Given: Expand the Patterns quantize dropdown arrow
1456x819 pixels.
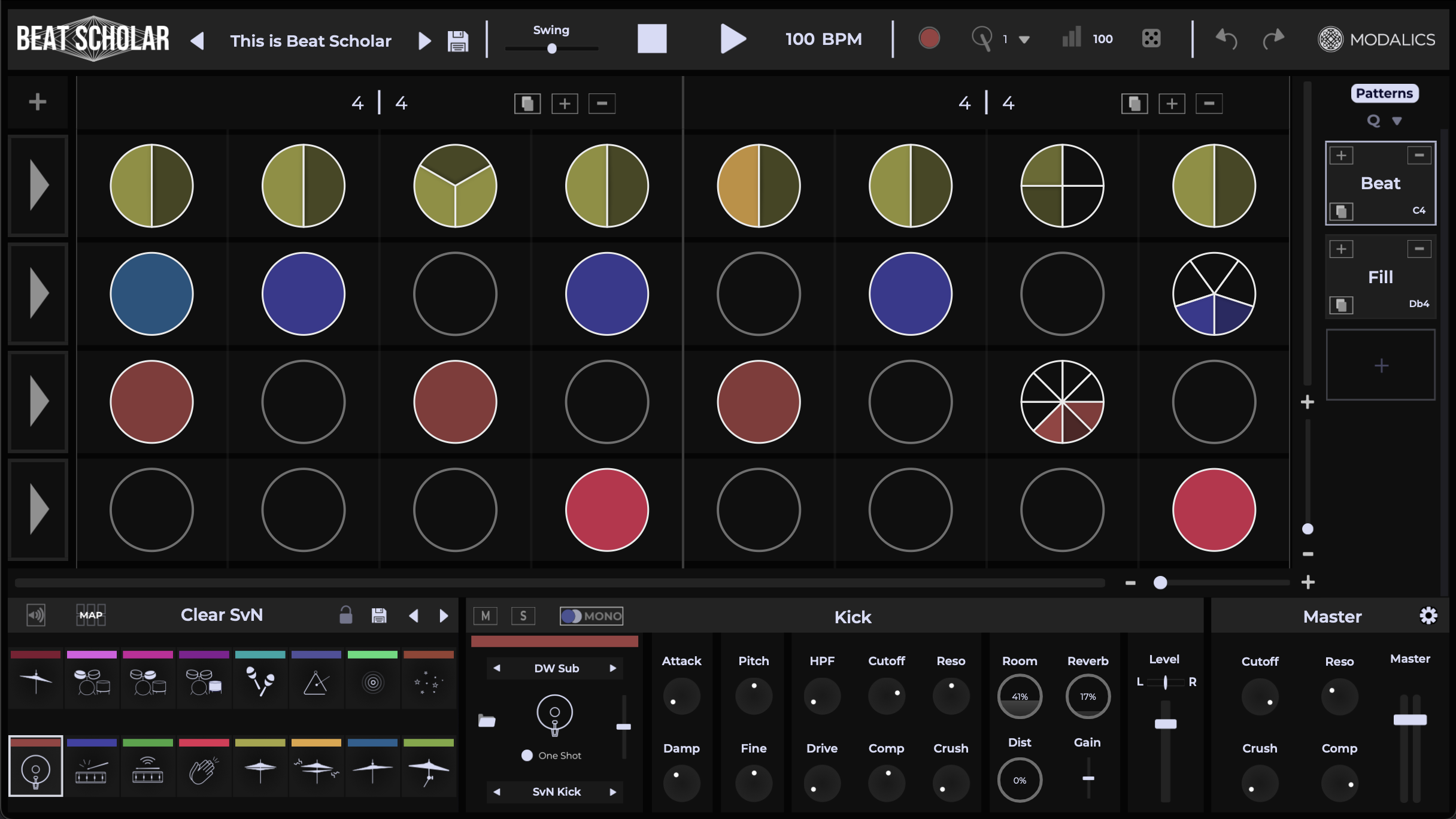Looking at the screenshot, I should [x=1397, y=121].
